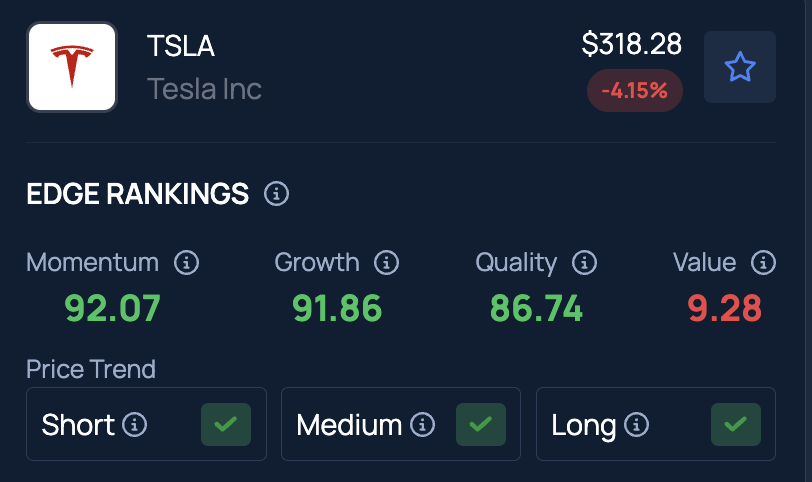Toggle the Medium price trend checkmark

coord(481,425)
